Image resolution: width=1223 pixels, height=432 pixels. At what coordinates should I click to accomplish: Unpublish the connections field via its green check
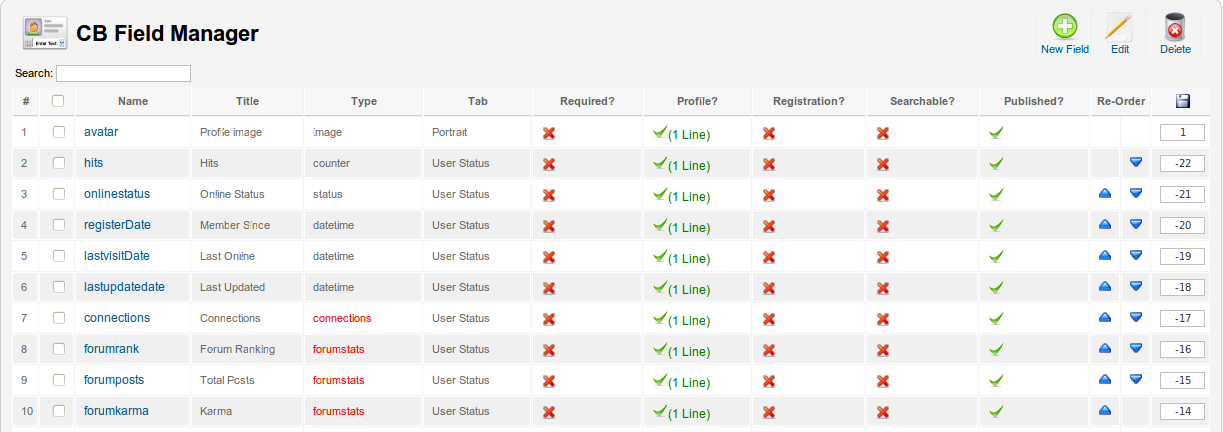point(996,318)
